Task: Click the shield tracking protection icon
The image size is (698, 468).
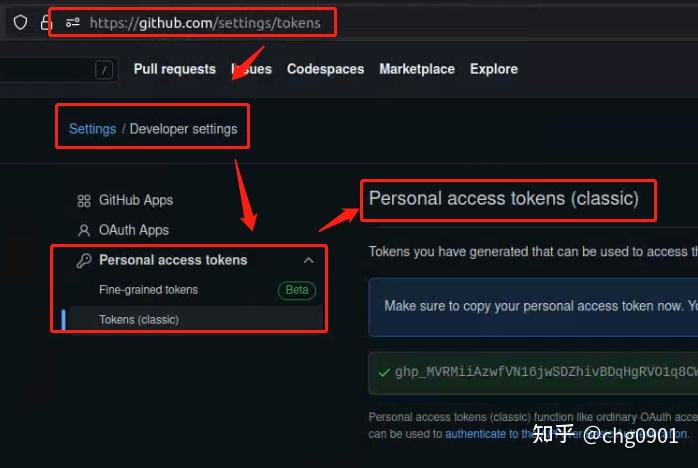Action: [x=20, y=22]
